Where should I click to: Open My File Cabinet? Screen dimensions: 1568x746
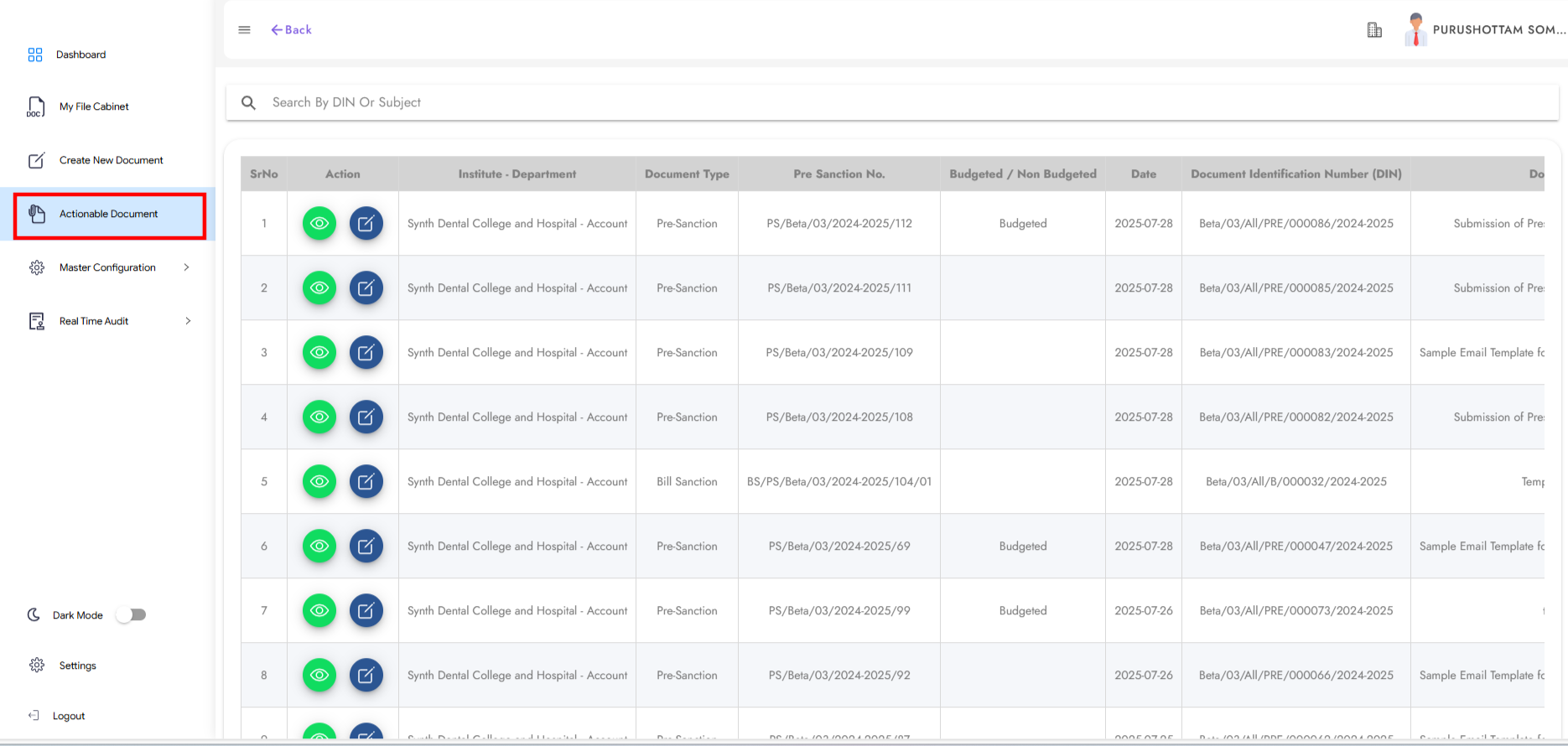click(93, 106)
